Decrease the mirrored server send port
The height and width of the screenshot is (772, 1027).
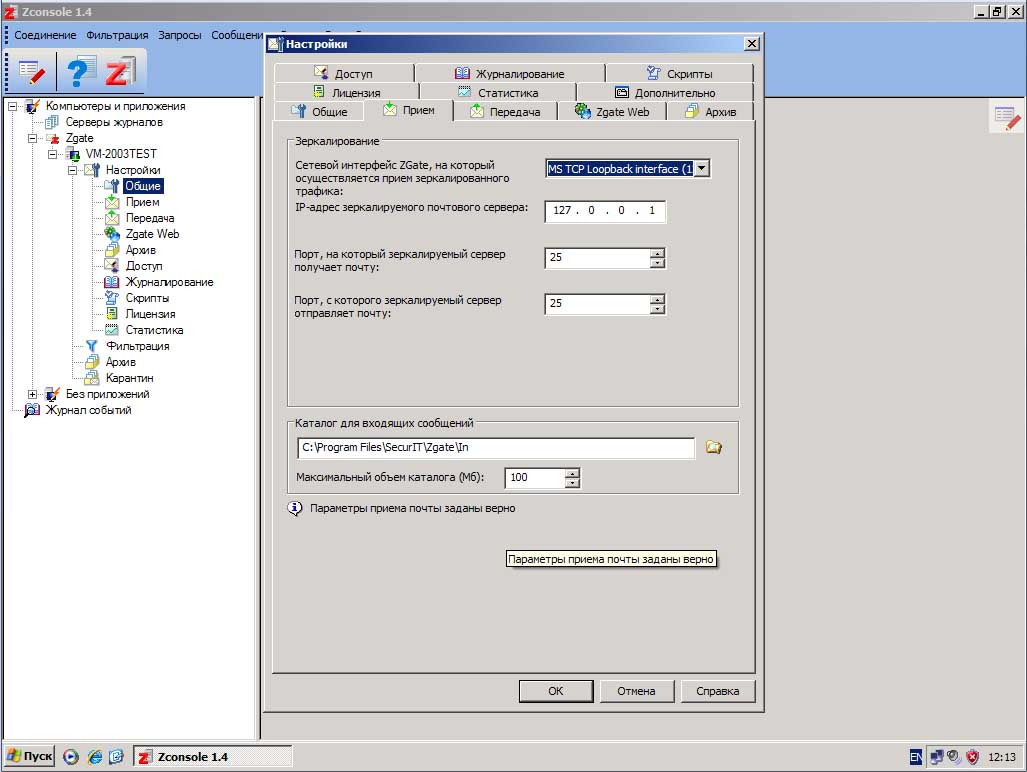pyautogui.click(x=658, y=309)
